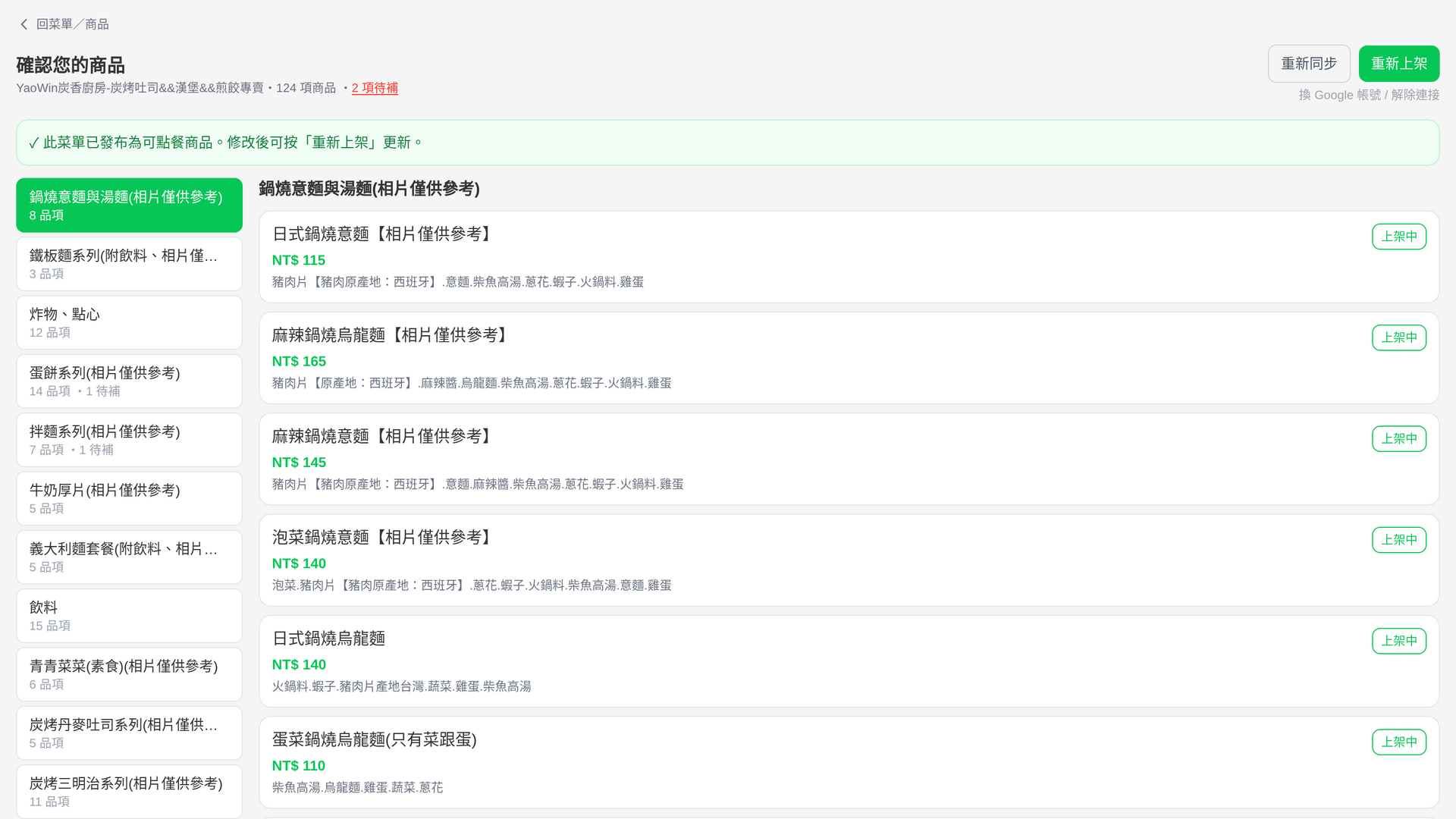1456x819 pixels.
Task: Click the 蛋菜鍋燒烏龍麵(只有菜跟蛋) item title
Action: pyautogui.click(x=375, y=739)
